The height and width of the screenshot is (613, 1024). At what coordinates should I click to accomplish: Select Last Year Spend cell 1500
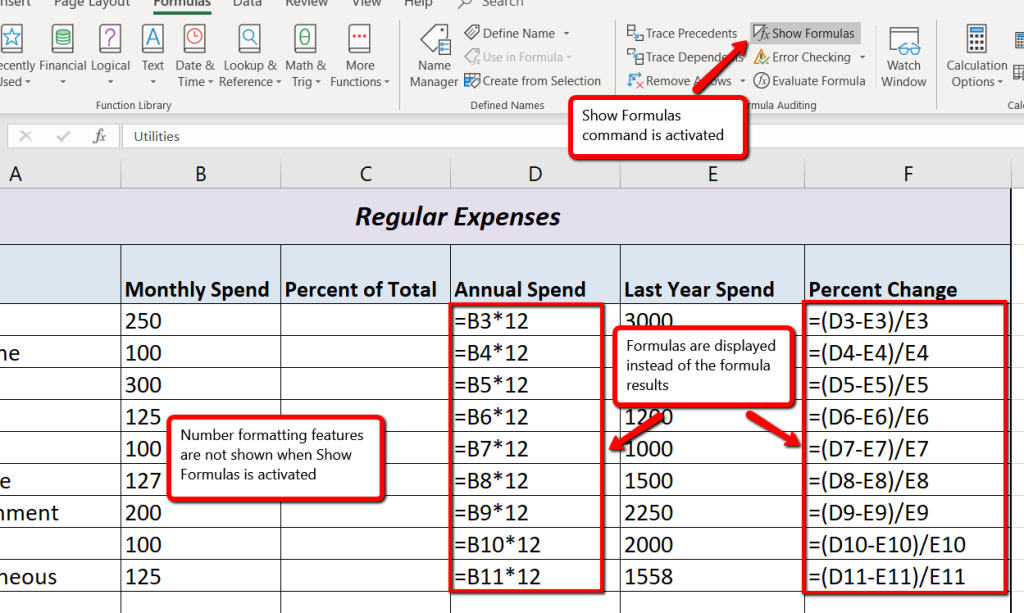pyautogui.click(x=712, y=480)
